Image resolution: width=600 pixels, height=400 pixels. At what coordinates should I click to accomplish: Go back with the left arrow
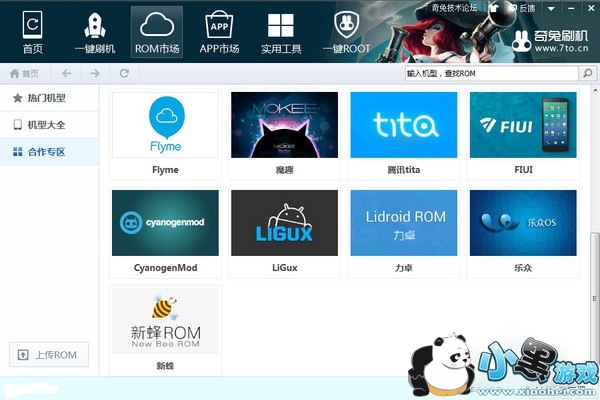(x=67, y=73)
